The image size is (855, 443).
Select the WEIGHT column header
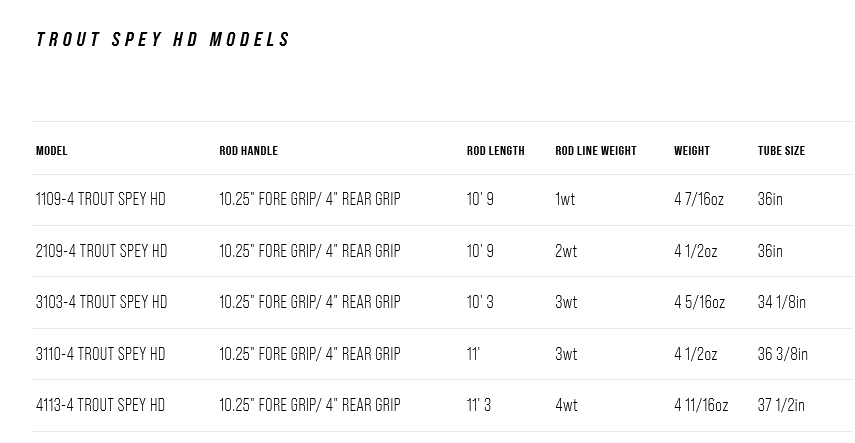pyautogui.click(x=692, y=151)
